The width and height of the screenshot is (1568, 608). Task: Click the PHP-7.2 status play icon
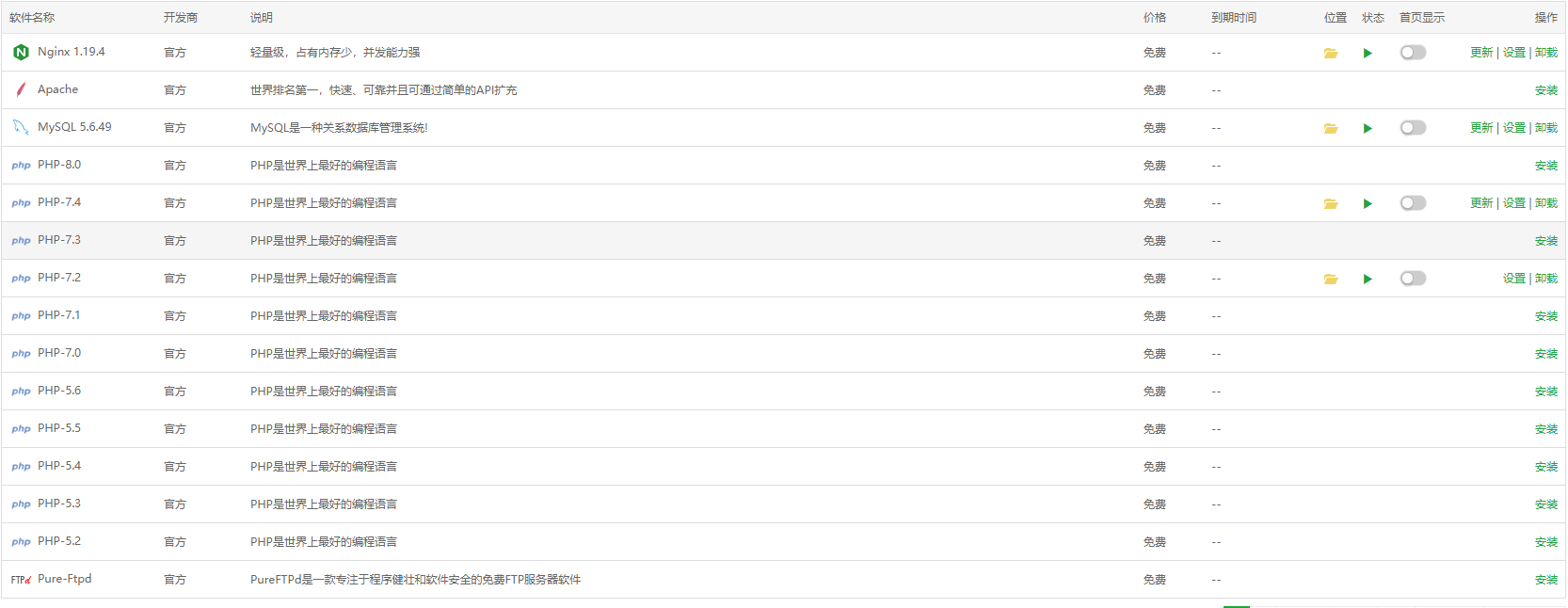[1368, 279]
